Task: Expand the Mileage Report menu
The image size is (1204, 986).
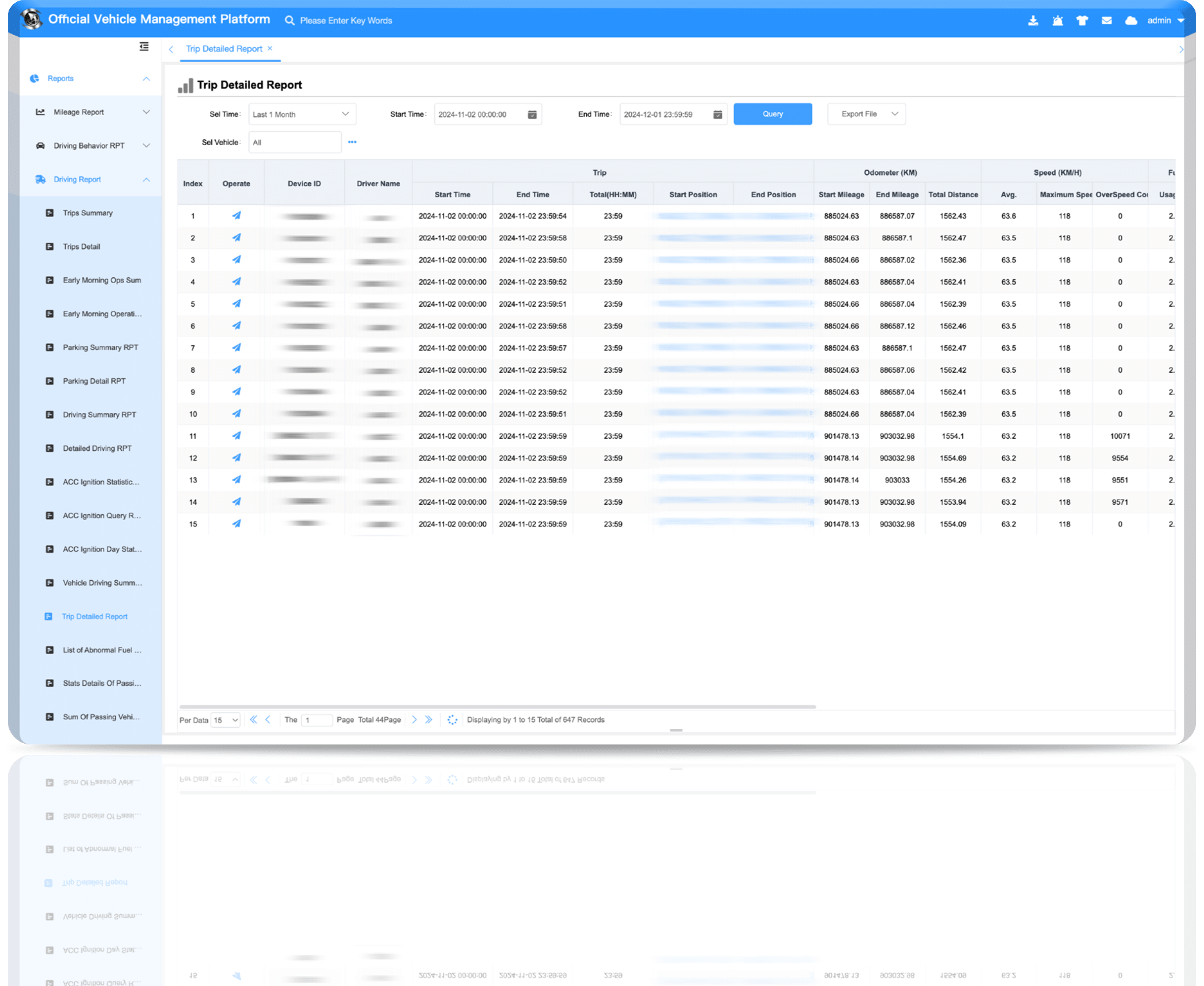Action: click(x=90, y=112)
